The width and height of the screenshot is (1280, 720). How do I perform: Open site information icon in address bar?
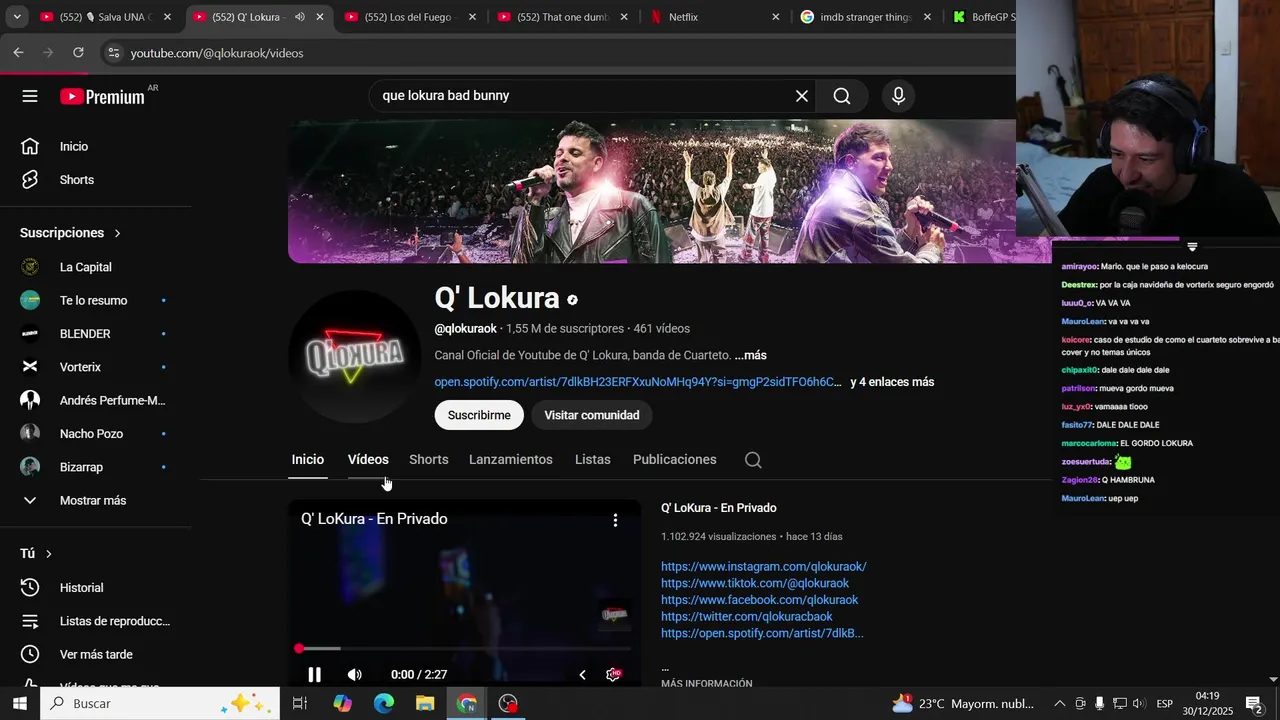point(113,53)
